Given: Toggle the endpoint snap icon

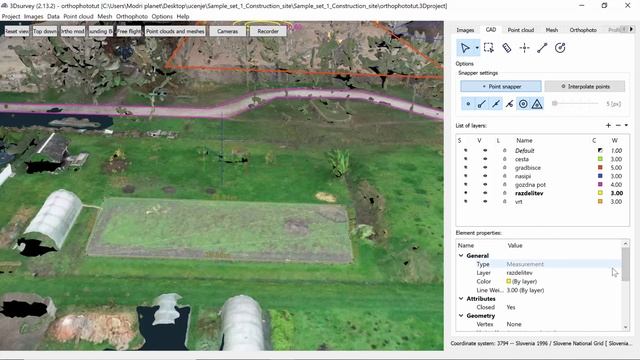Looking at the screenshot, I should pyautogui.click(x=482, y=104).
